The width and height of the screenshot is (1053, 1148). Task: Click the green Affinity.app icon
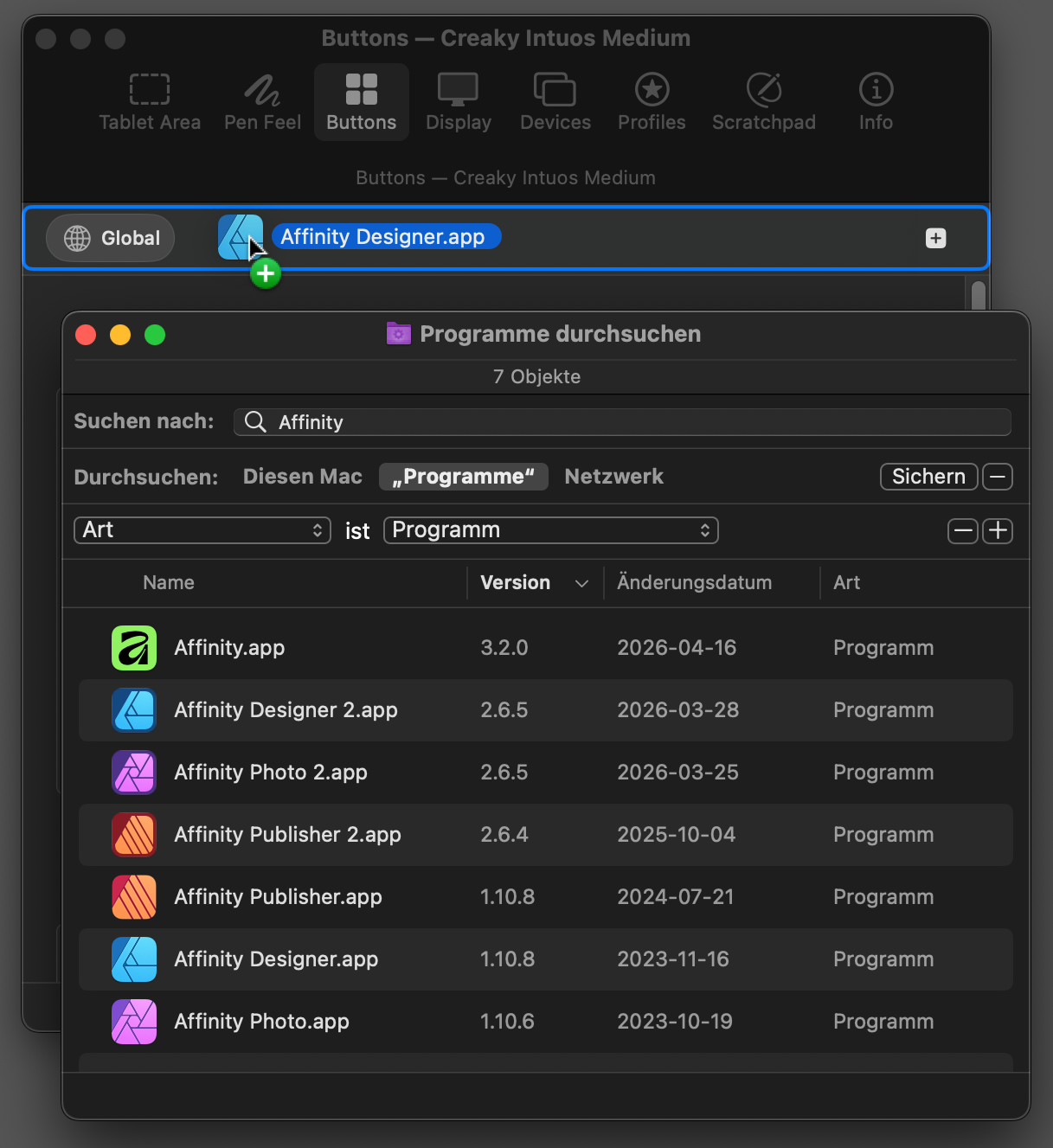click(x=134, y=648)
